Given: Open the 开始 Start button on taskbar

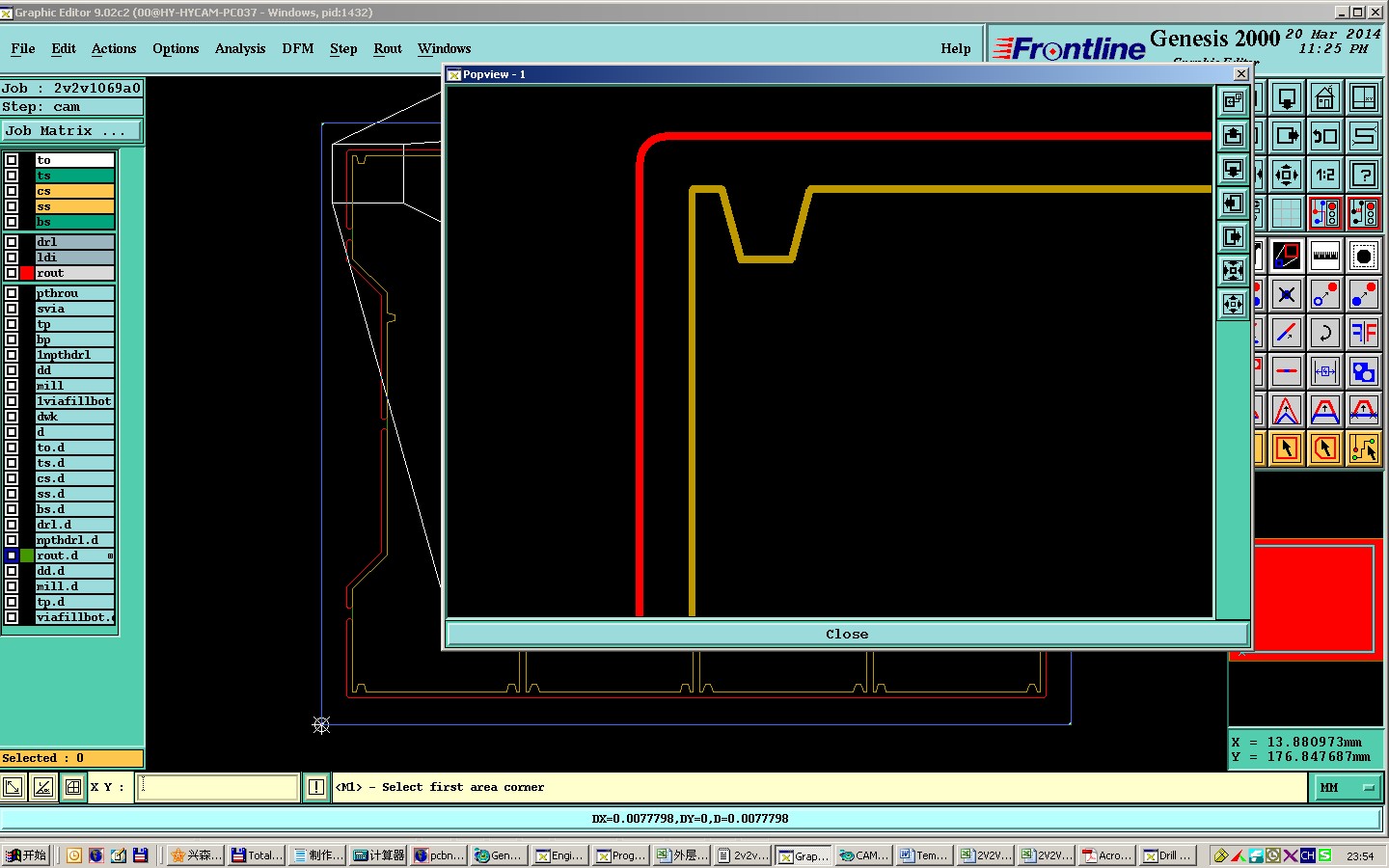Looking at the screenshot, I should (x=26, y=855).
